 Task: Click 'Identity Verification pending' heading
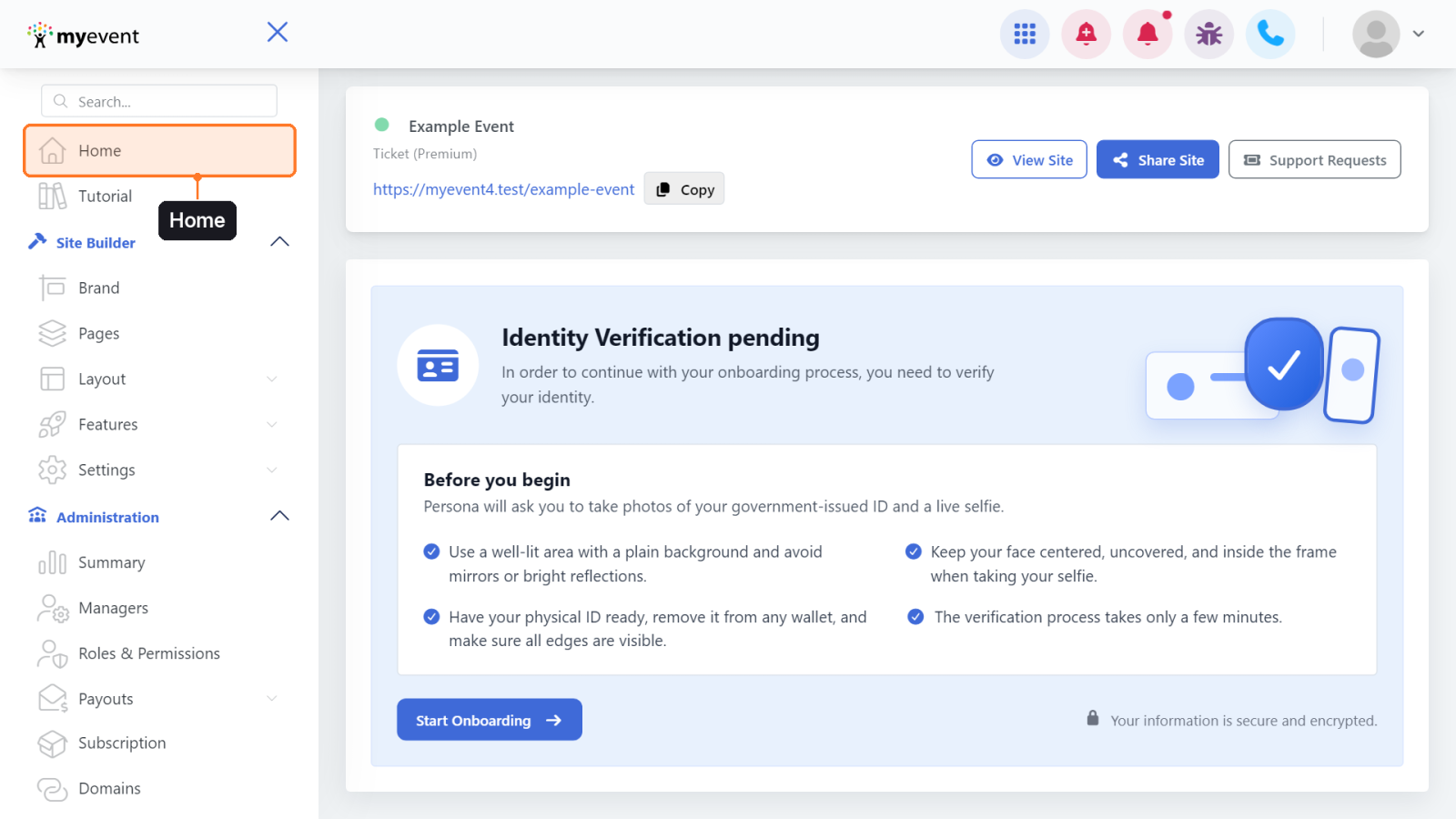661,338
